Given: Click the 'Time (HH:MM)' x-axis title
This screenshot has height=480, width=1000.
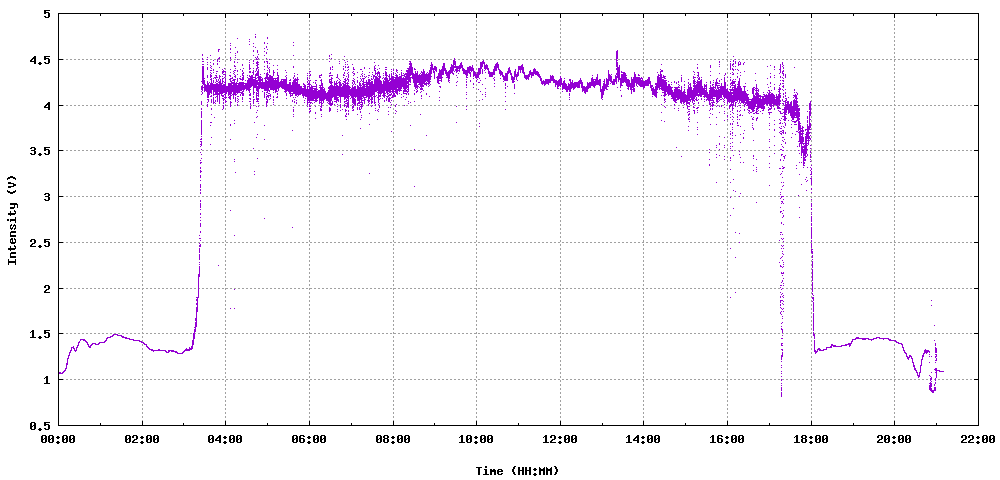Looking at the screenshot, I should pyautogui.click(x=517, y=471).
